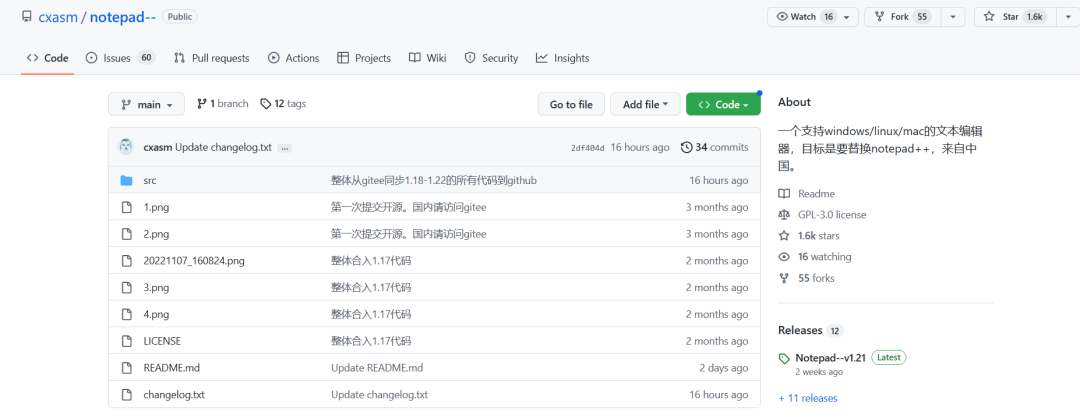Click the file icon for README.md
Viewport: 1080px width, 418px height.
pos(126,368)
